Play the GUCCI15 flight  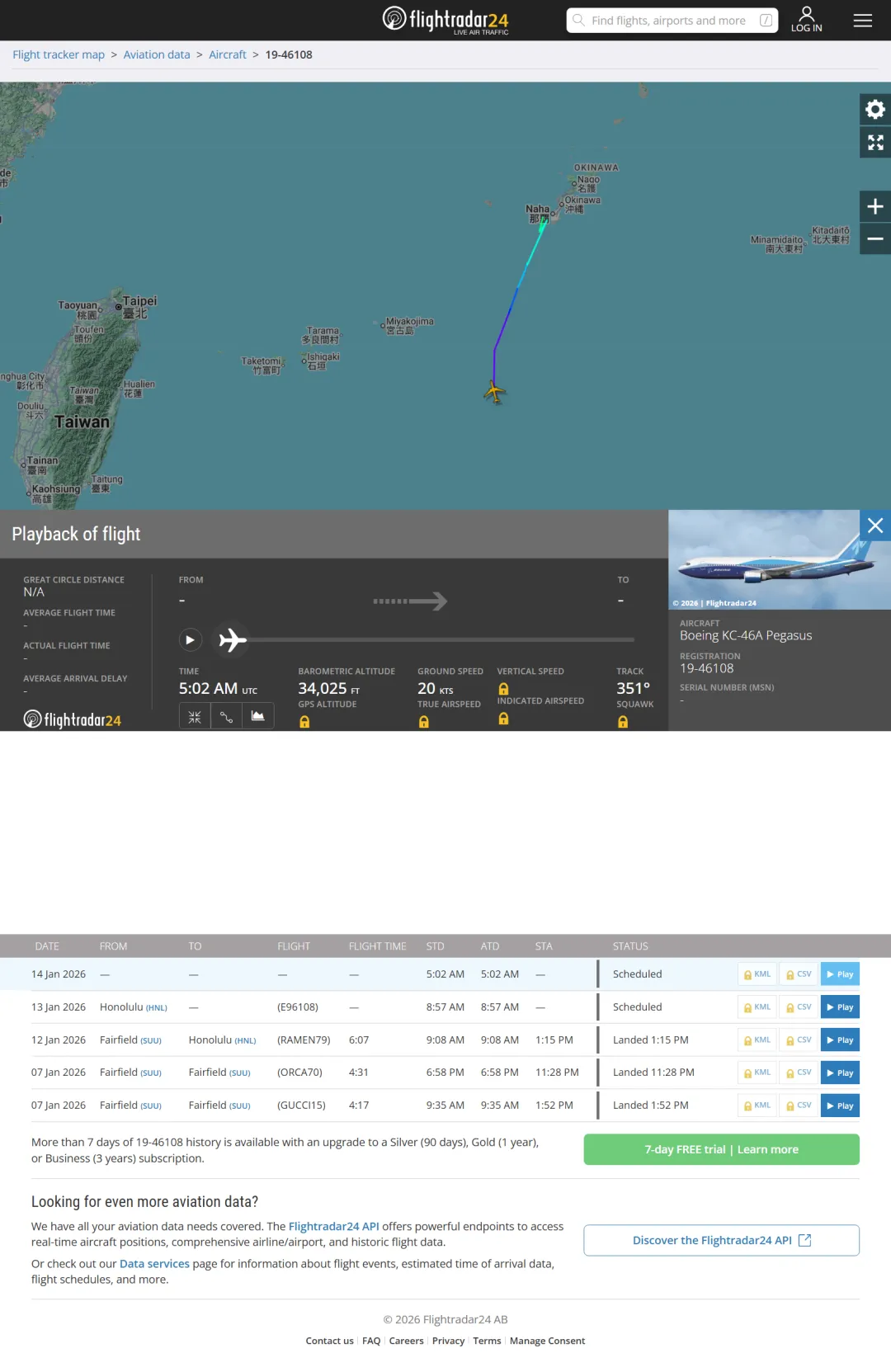pos(840,1106)
